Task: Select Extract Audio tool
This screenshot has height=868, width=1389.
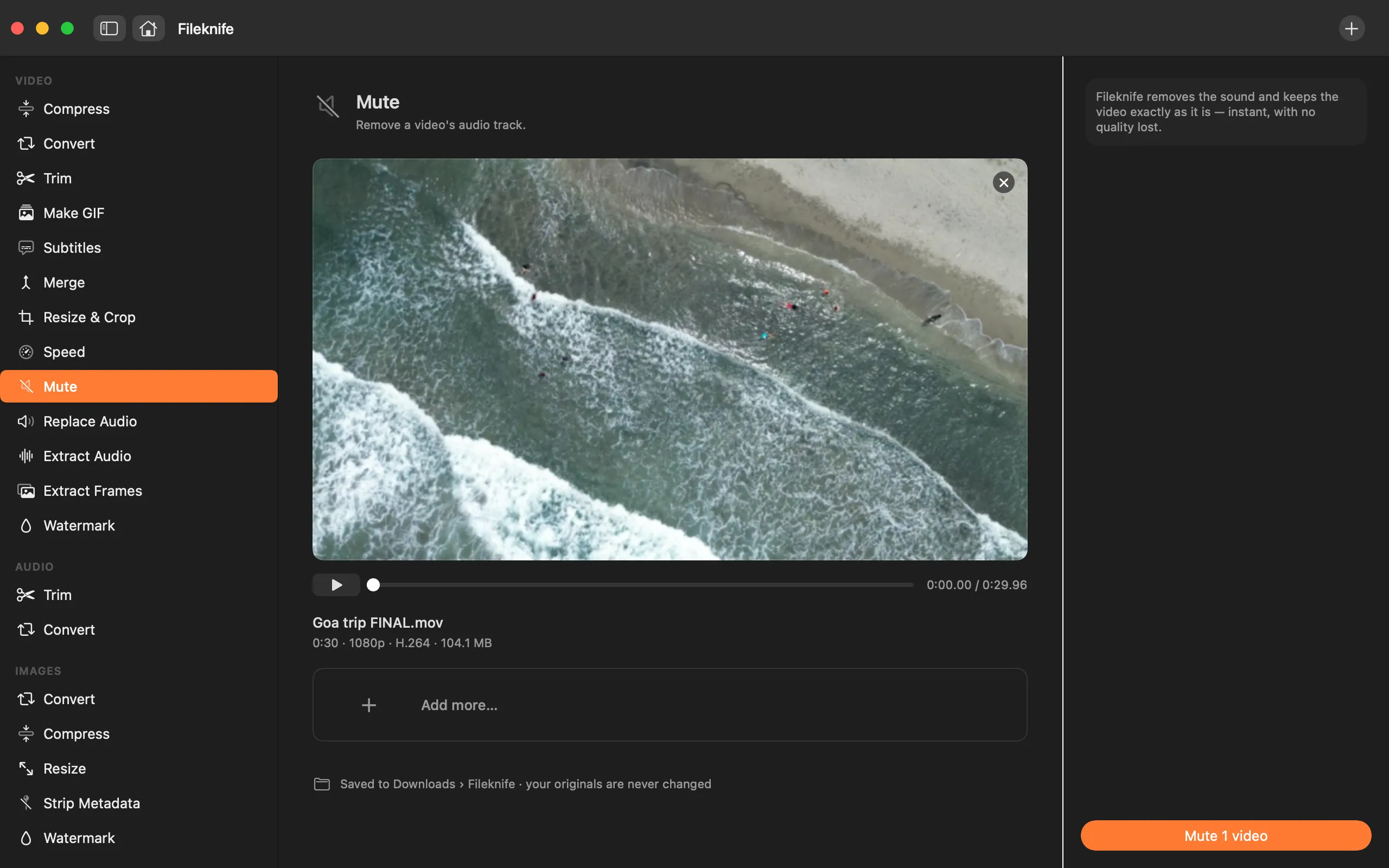Action: pos(139,456)
